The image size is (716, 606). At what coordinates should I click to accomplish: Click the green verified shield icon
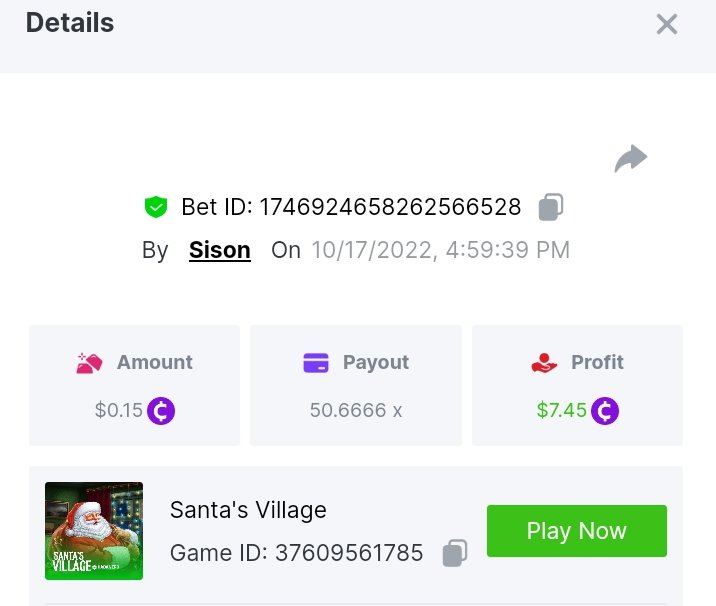click(155, 207)
